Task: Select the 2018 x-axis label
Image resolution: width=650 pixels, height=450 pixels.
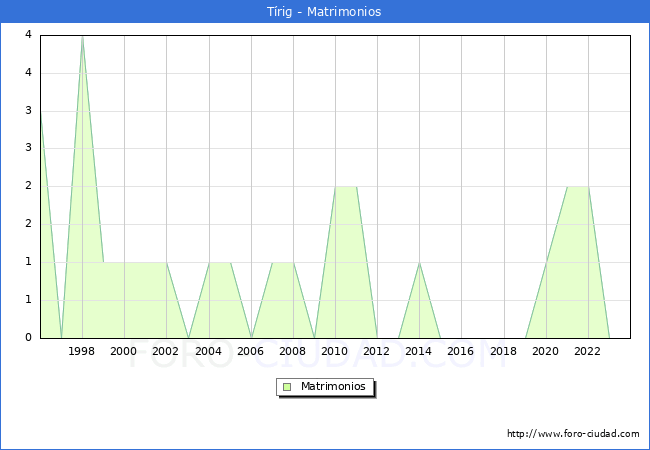Action: [x=503, y=351]
